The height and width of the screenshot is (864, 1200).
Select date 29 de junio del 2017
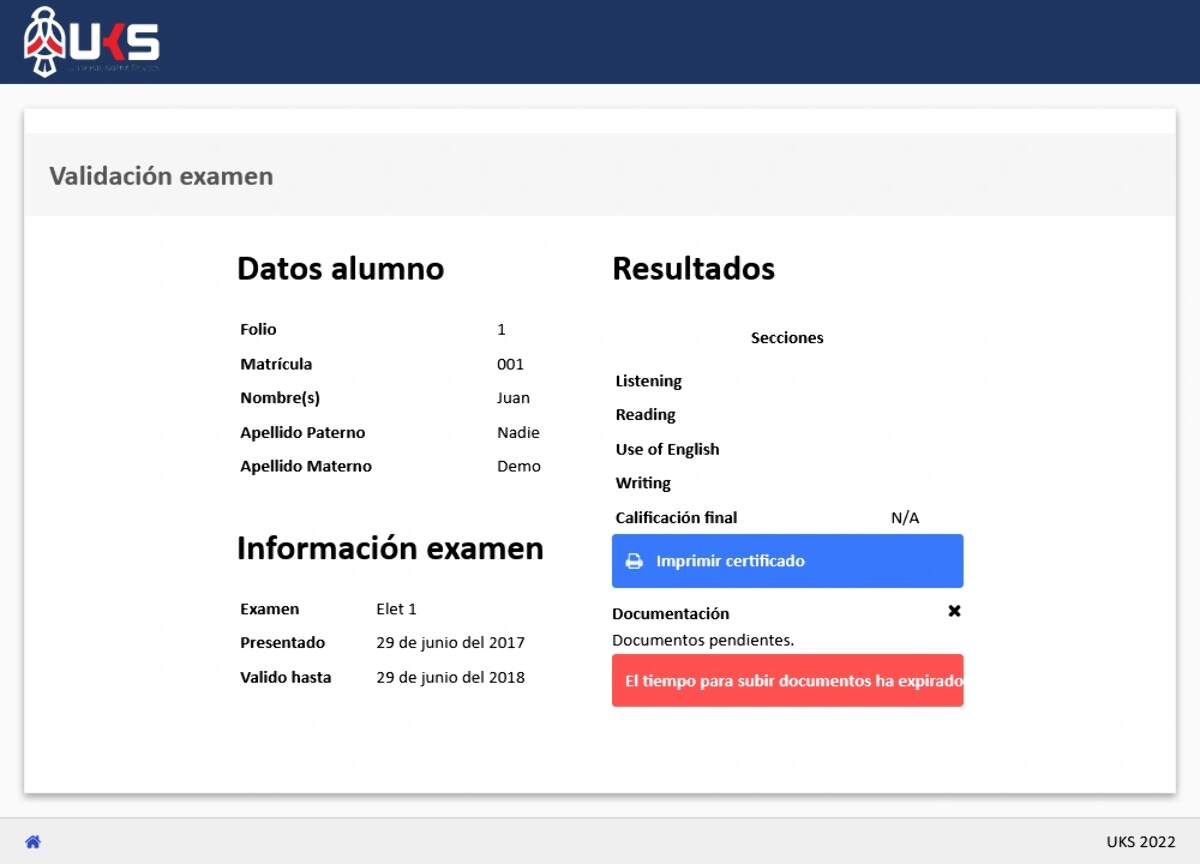click(x=450, y=643)
